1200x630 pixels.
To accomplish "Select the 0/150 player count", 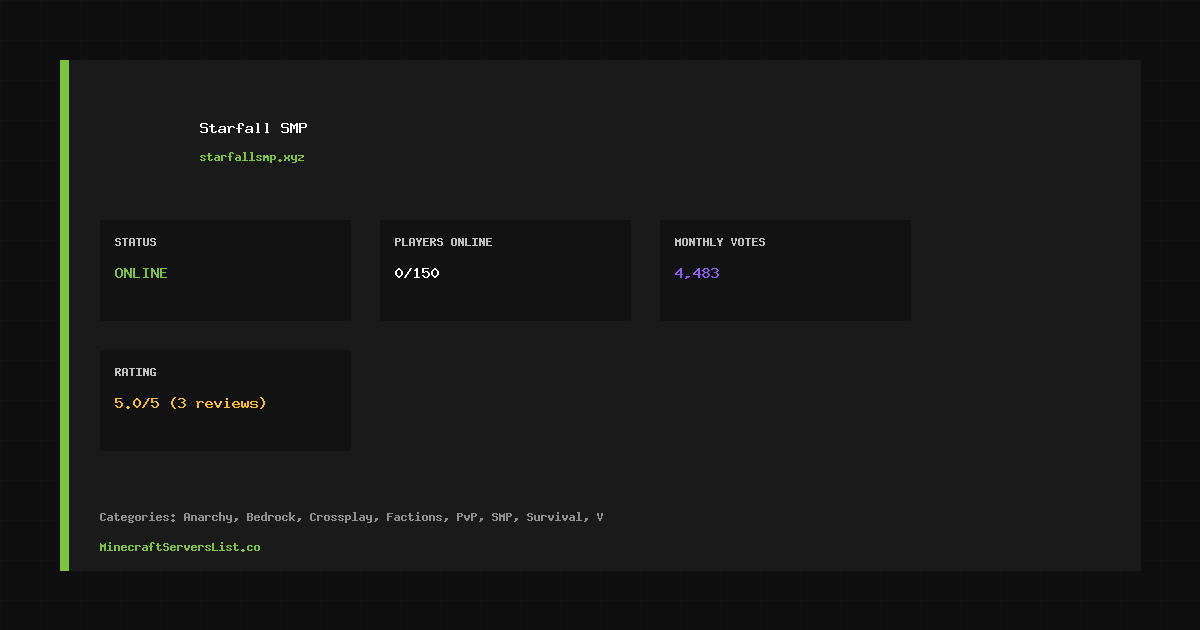I will 417,273.
